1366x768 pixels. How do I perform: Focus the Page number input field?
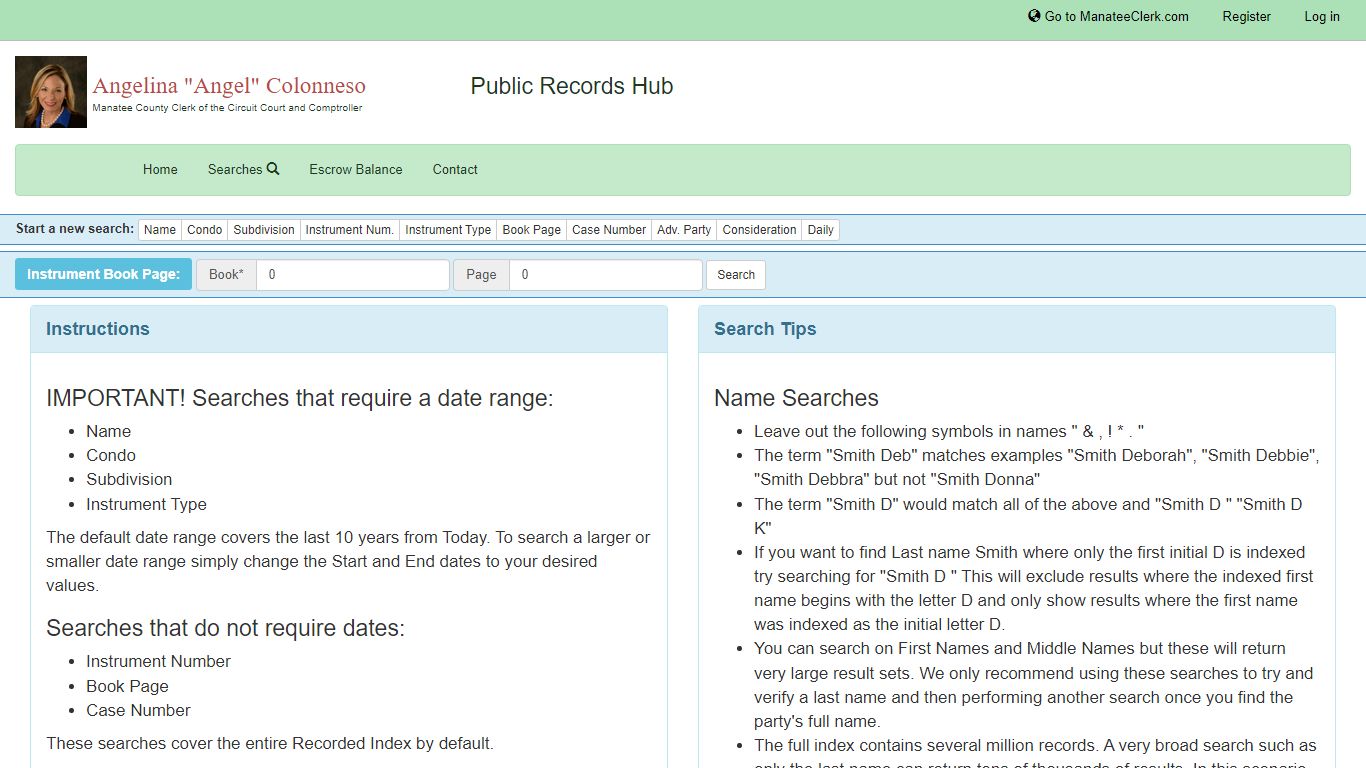pyautogui.click(x=606, y=275)
